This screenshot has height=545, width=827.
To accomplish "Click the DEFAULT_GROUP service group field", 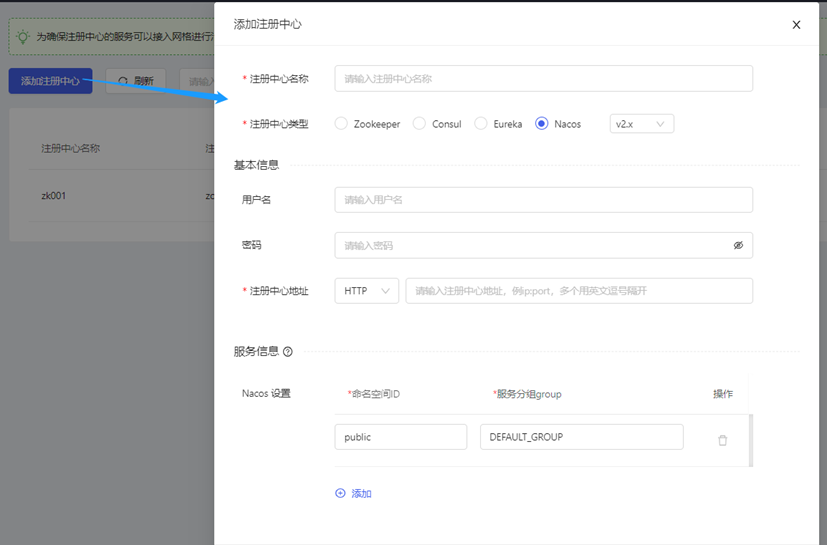I will 581,437.
